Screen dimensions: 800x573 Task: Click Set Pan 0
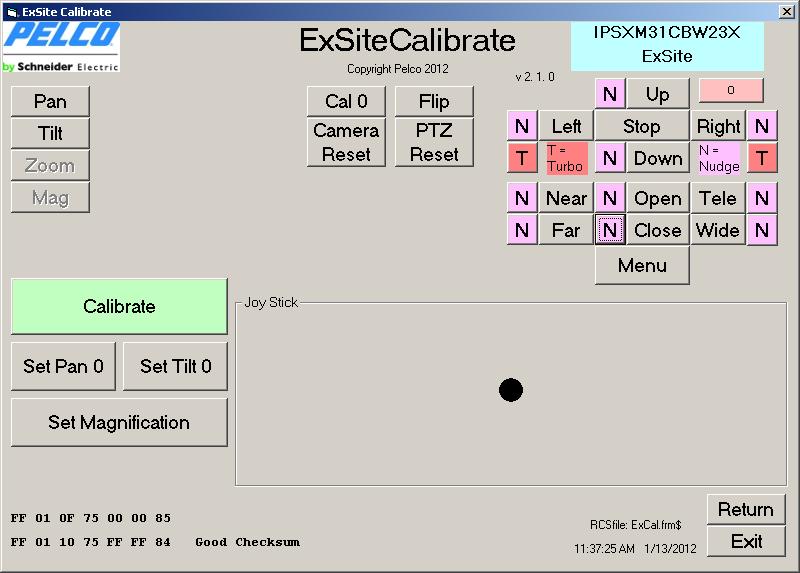click(x=63, y=366)
